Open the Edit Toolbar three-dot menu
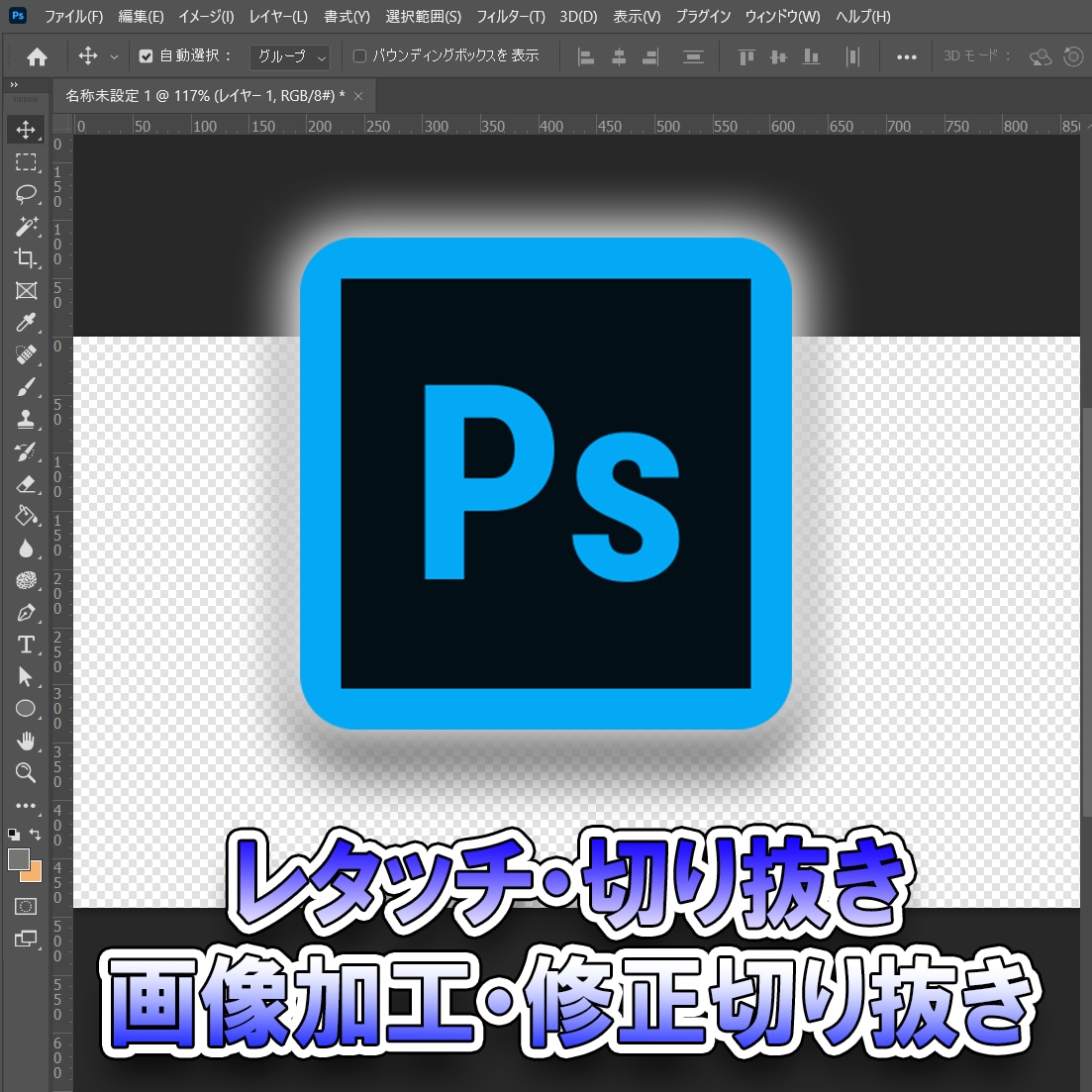Image resolution: width=1092 pixels, height=1092 pixels. point(26,805)
